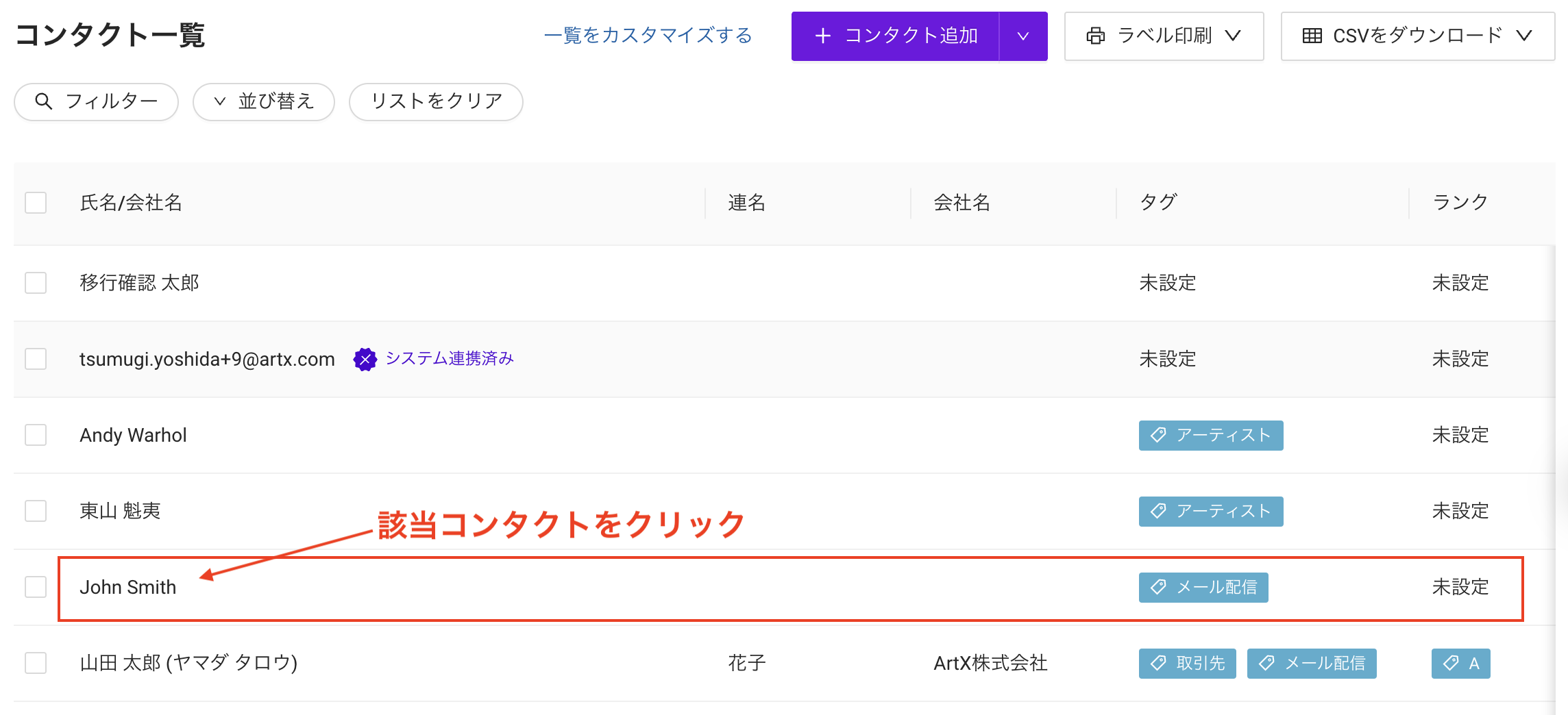
Task: Toggle the select-all checkbox in header
Action: (x=36, y=203)
